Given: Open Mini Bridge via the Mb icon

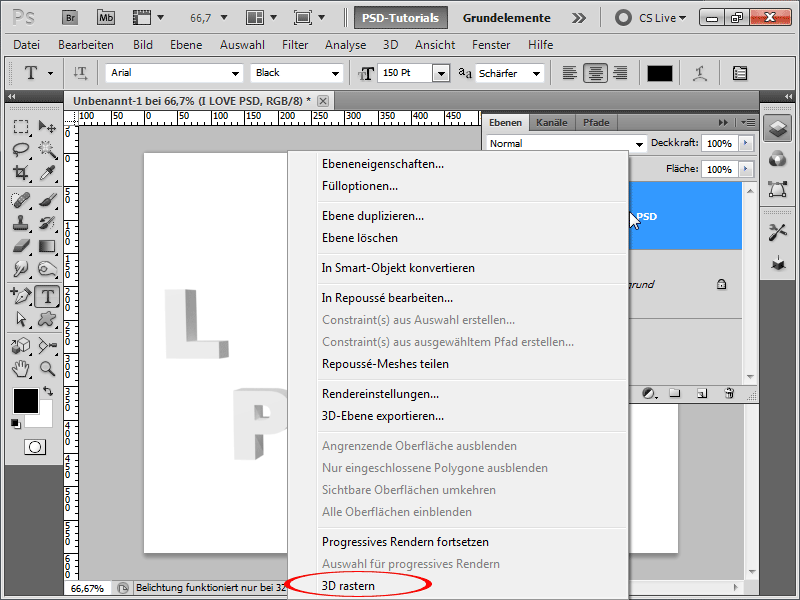Looking at the screenshot, I should click(x=106, y=18).
